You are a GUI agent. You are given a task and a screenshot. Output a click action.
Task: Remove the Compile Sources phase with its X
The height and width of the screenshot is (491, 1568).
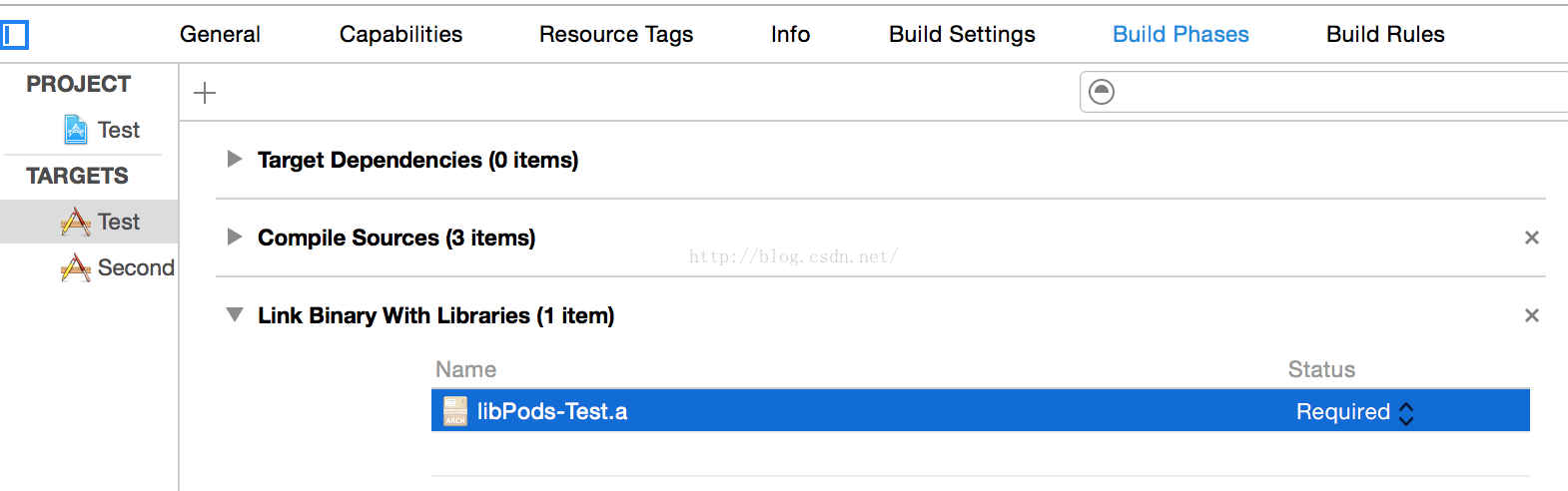1531,238
